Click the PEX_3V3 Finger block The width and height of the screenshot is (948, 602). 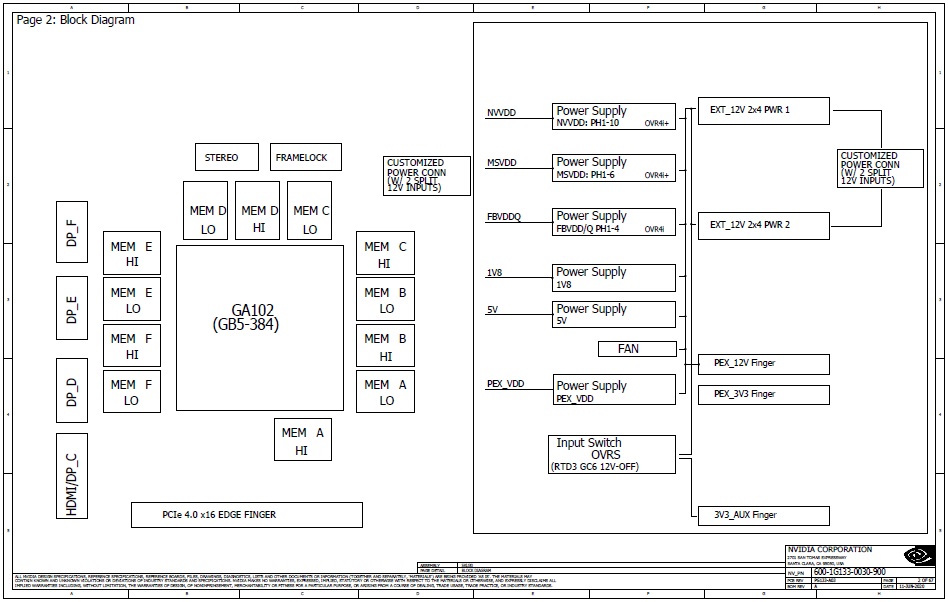click(x=764, y=395)
